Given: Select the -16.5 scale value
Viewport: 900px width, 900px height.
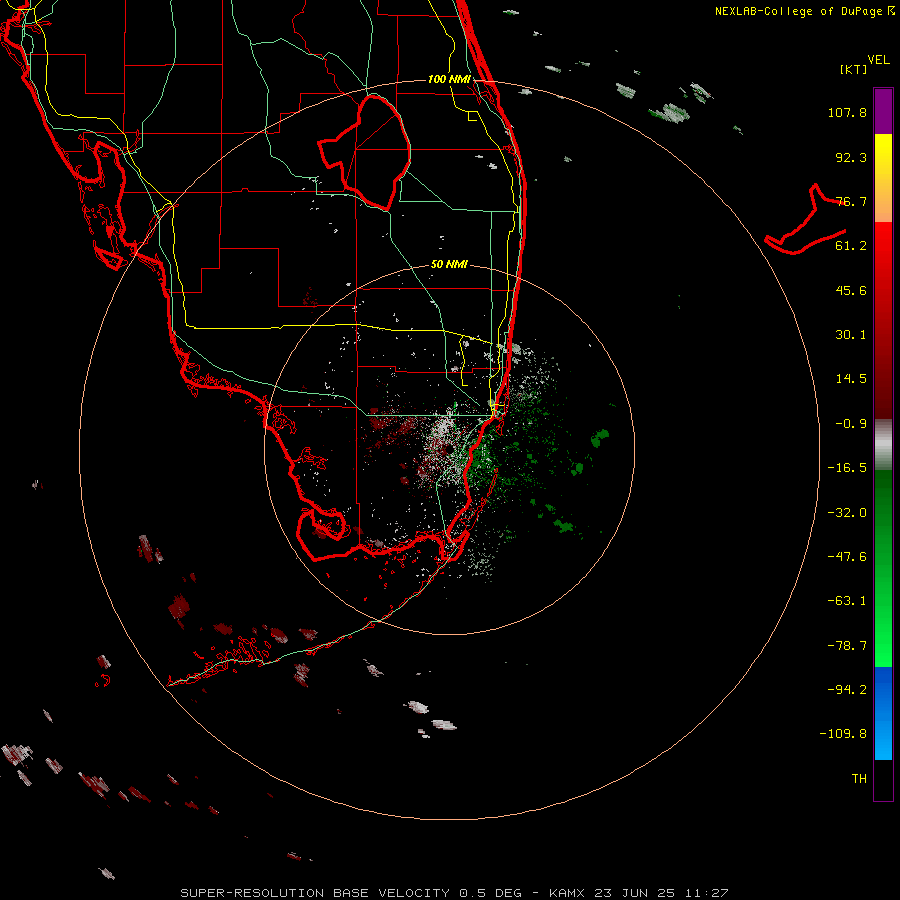Looking at the screenshot, I should [x=847, y=468].
